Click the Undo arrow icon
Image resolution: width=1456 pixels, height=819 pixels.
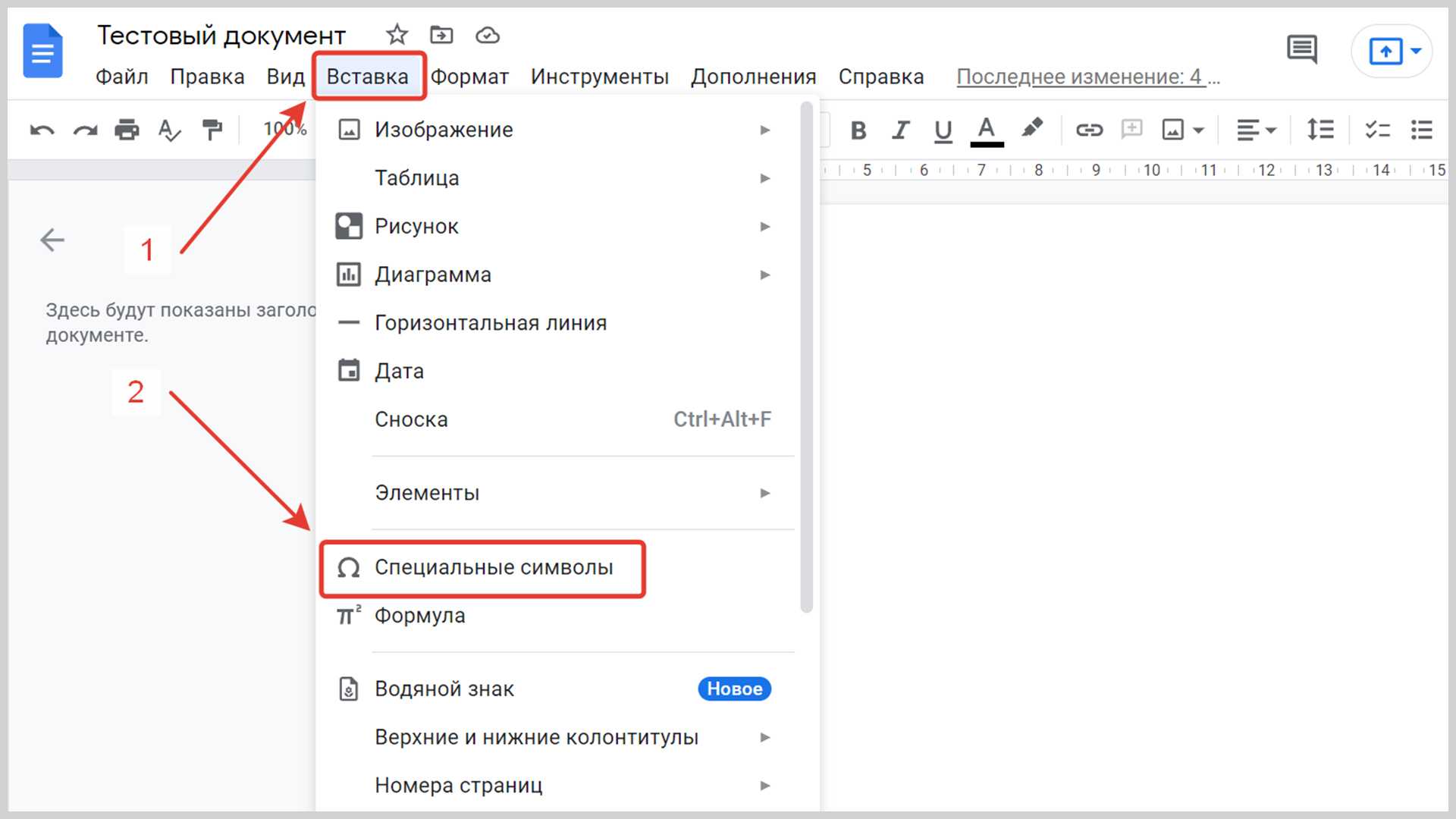pos(42,130)
